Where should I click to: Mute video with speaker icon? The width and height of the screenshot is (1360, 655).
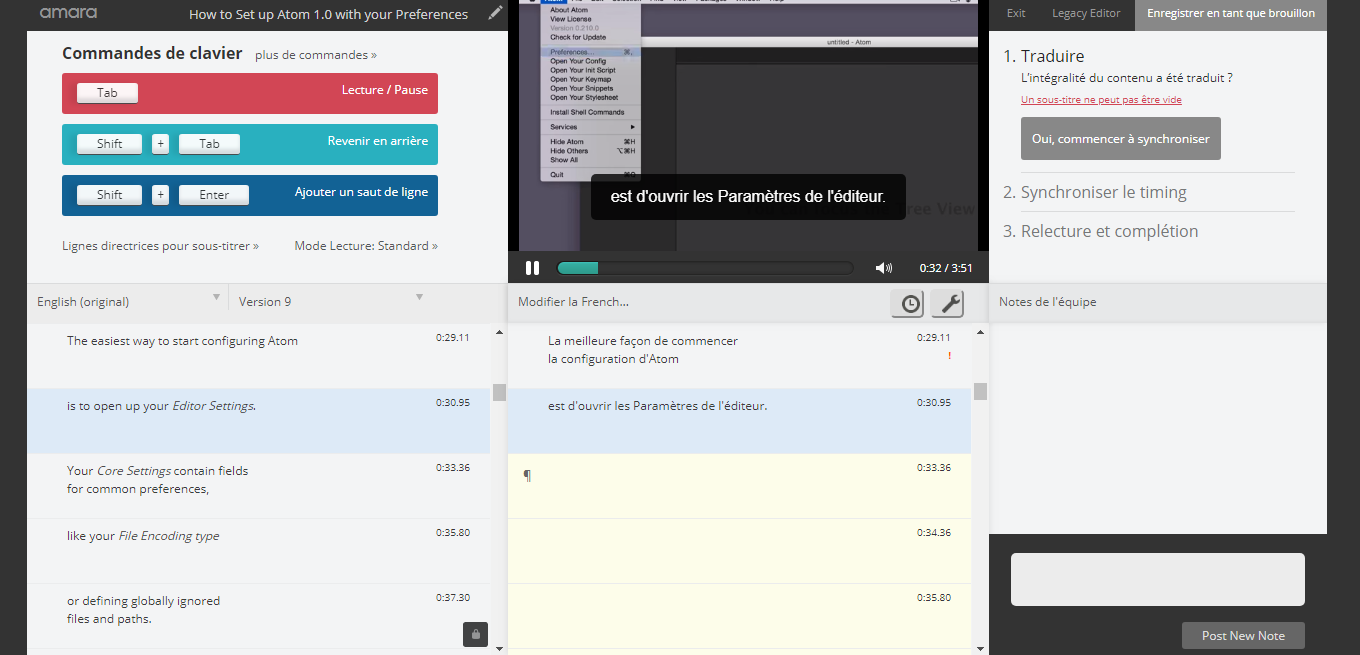[884, 268]
